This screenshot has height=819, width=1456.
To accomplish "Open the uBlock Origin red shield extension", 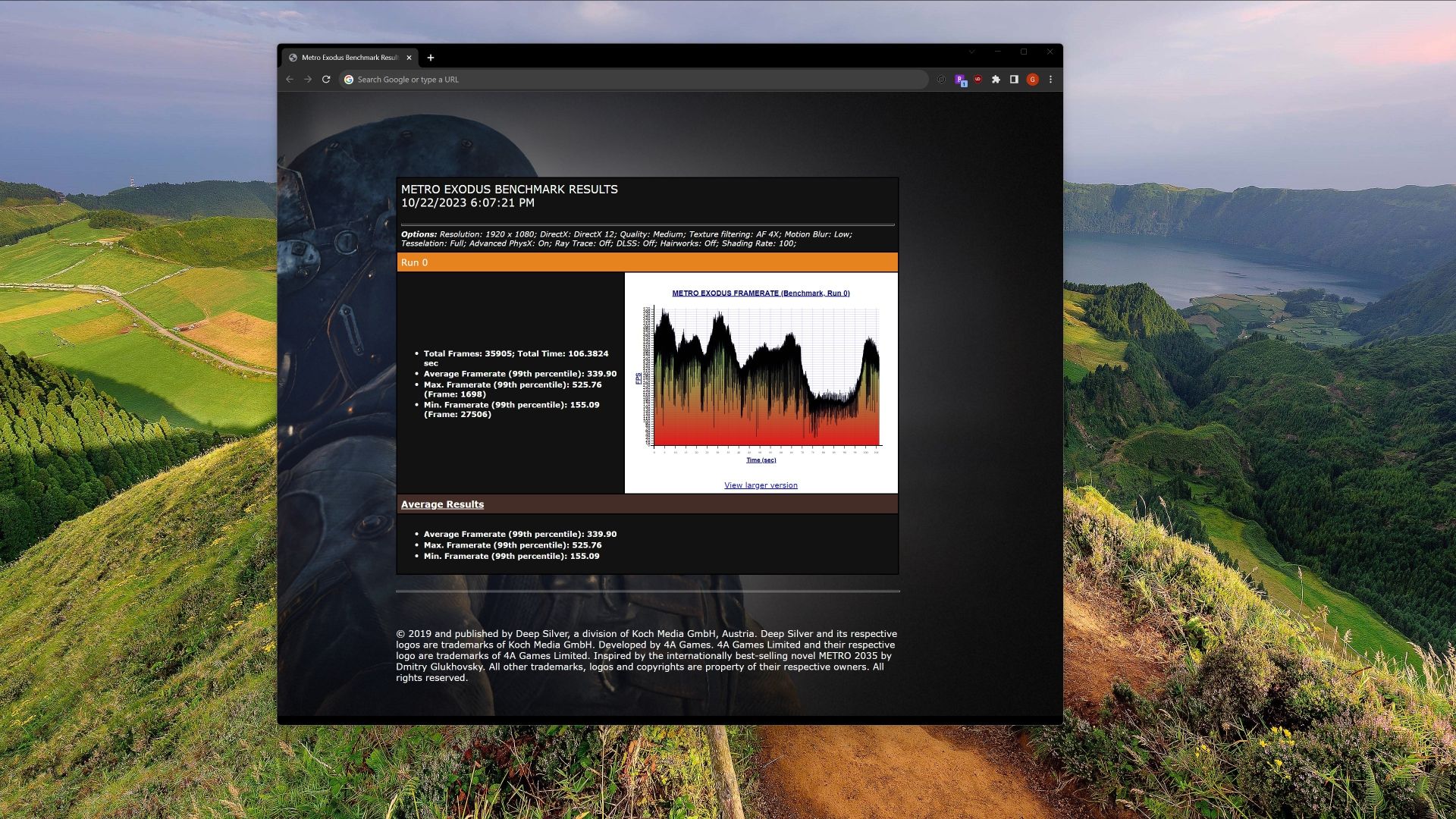I will 978,79.
